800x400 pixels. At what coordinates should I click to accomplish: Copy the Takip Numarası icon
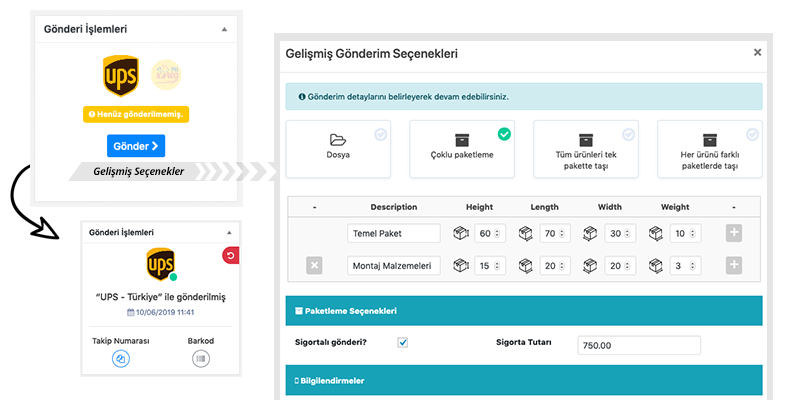point(121,359)
